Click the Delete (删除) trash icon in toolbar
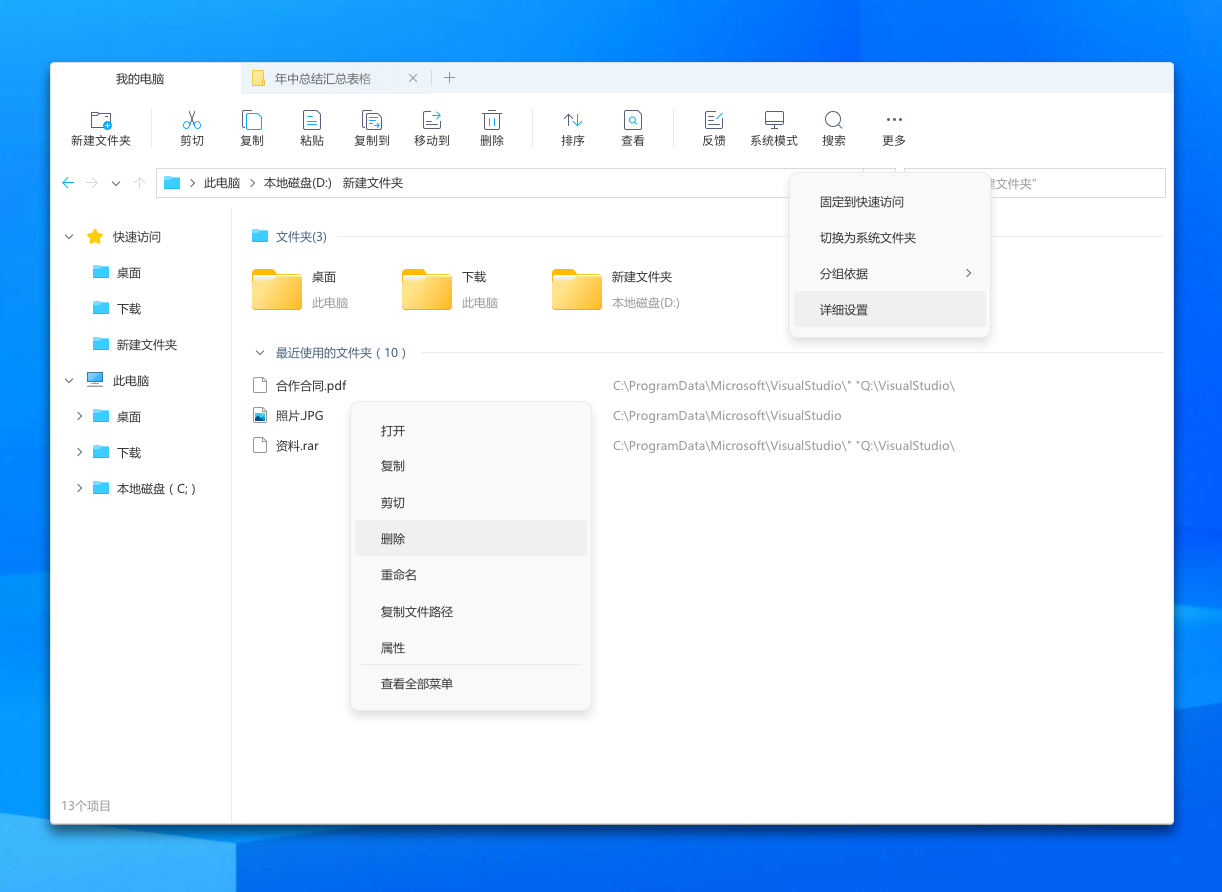Screen dimensions: 1222x892 click(x=492, y=120)
